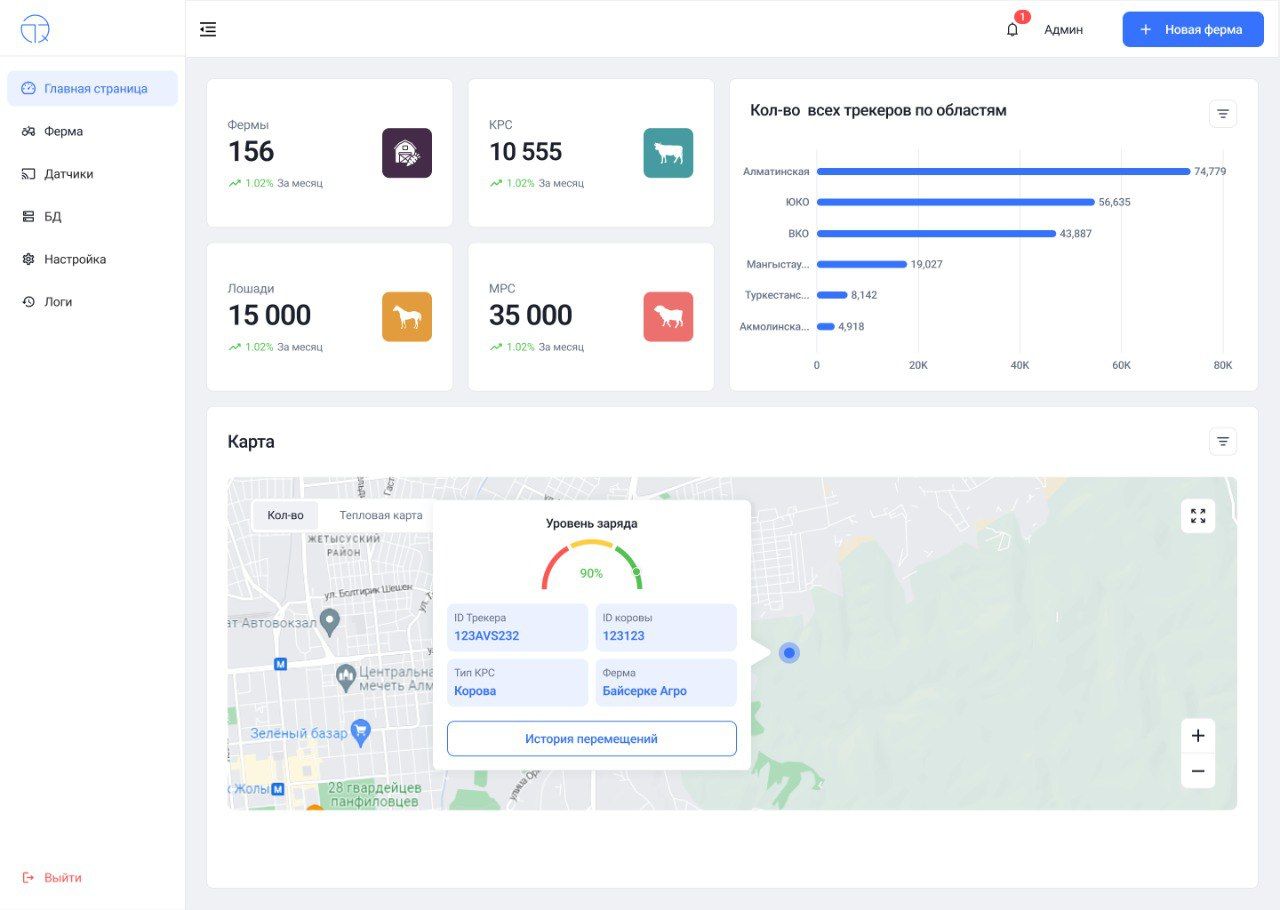Viewport: 1280px width, 910px height.
Task: Click the Алматинская bar in chart
Action: pyautogui.click(x=1004, y=171)
